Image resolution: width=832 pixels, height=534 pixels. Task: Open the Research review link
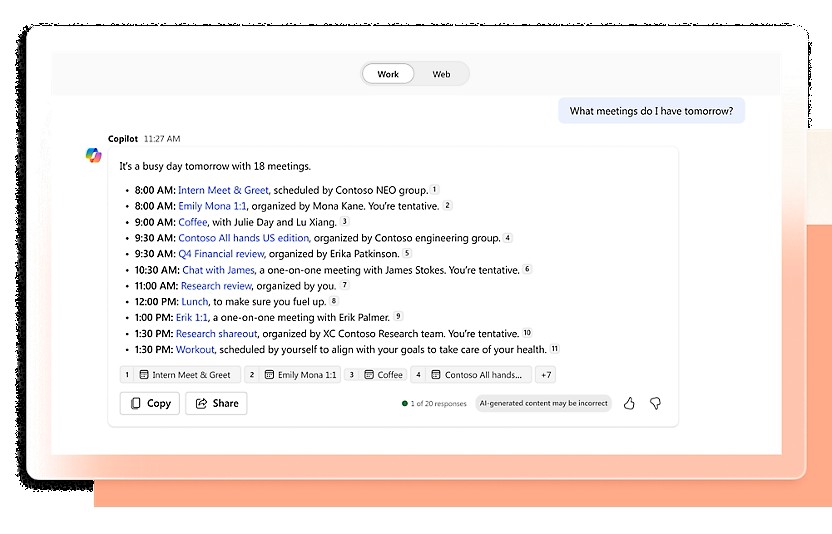pyautogui.click(x=216, y=286)
